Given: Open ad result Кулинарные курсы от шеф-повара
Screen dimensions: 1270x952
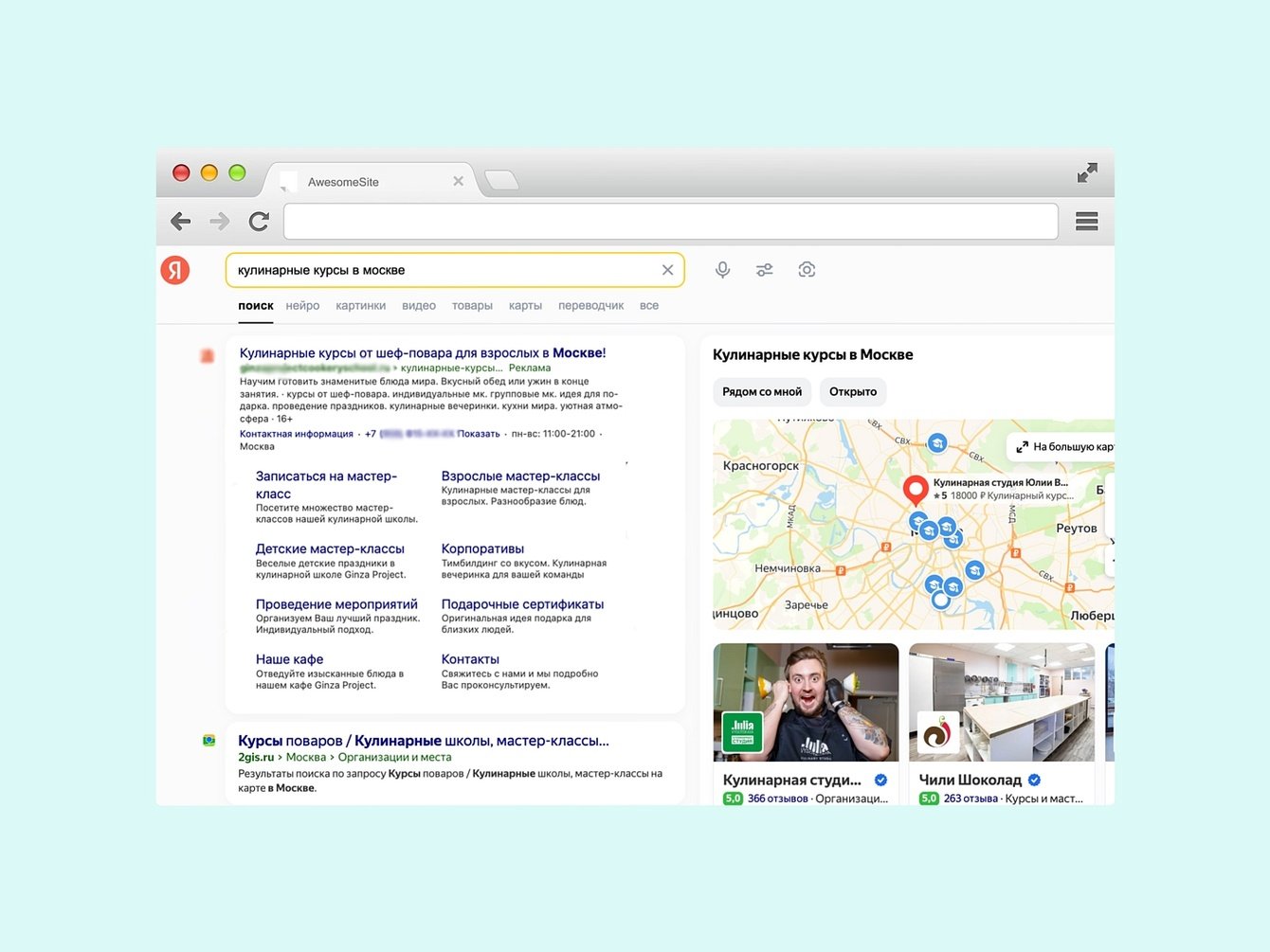Looking at the screenshot, I should pos(423,352).
